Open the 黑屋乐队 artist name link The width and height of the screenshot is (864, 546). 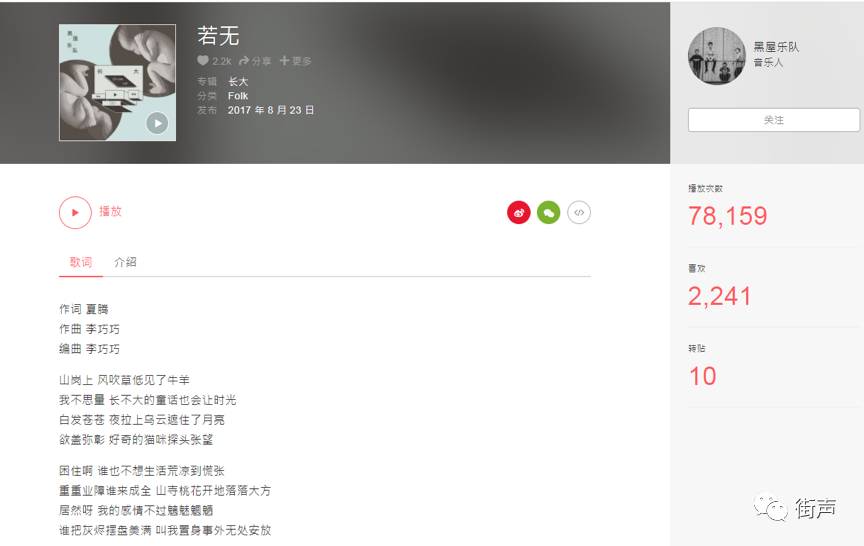(776, 47)
